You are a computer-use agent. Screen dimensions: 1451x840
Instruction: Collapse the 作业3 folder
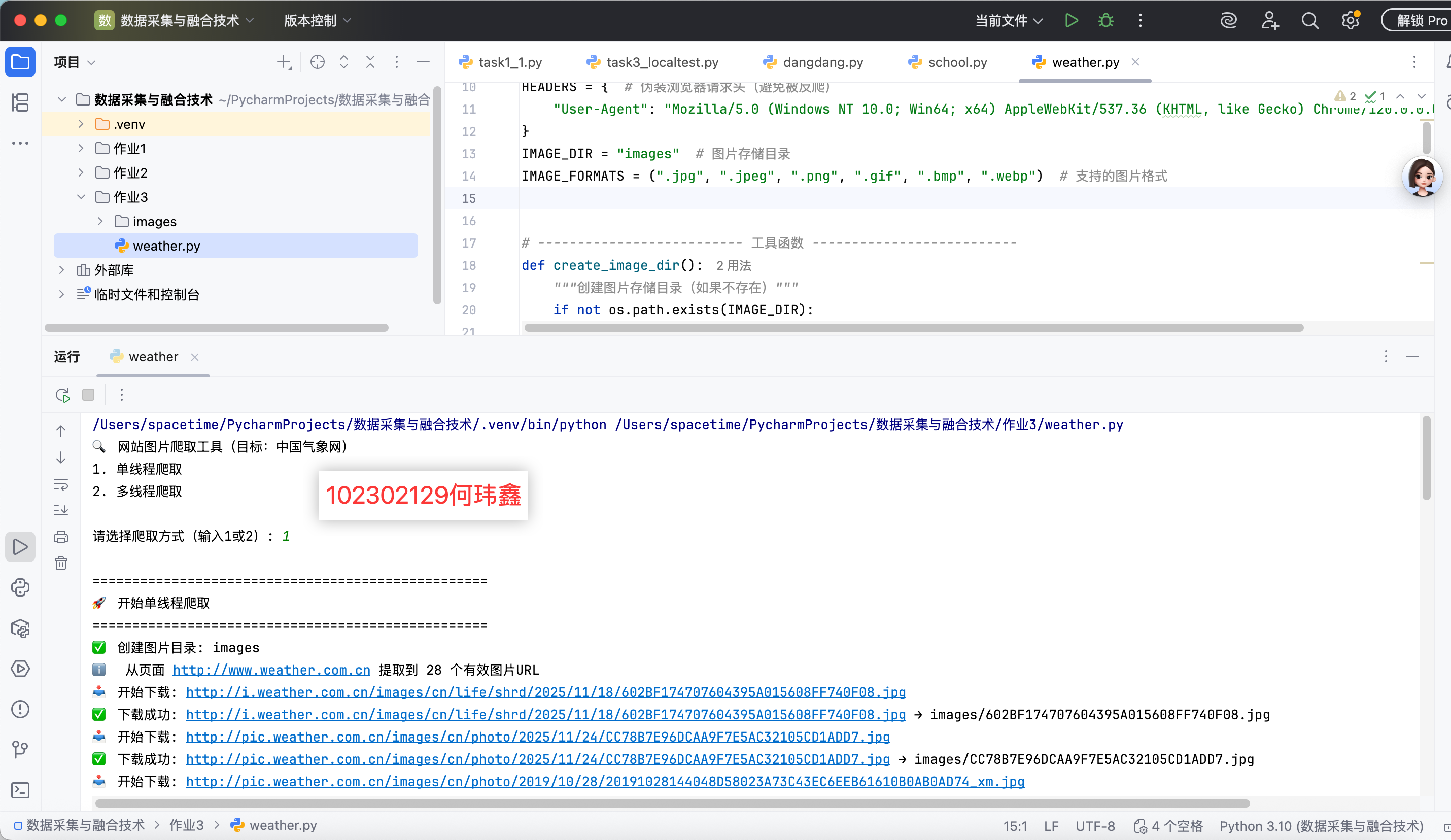81,197
